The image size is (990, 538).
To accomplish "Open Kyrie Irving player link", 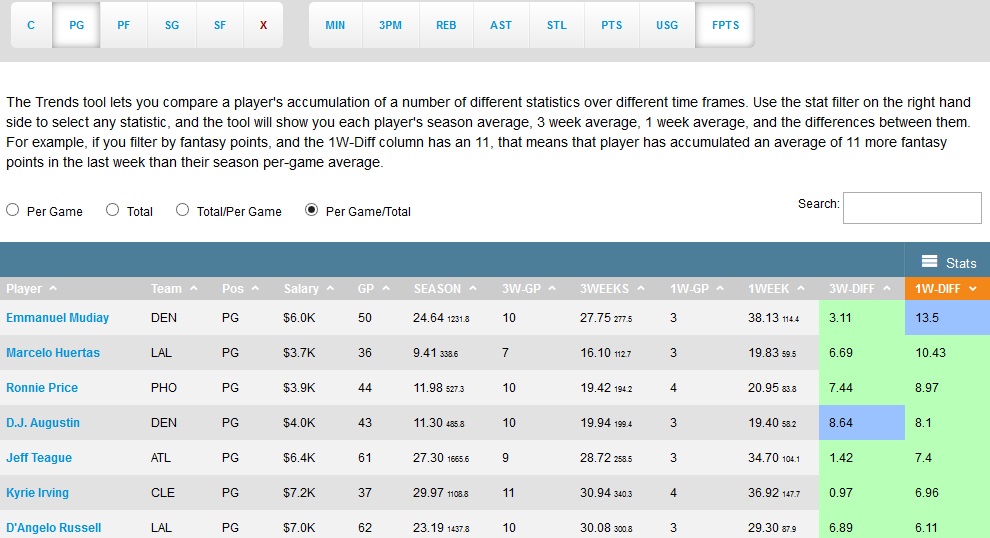I will tap(37, 493).
